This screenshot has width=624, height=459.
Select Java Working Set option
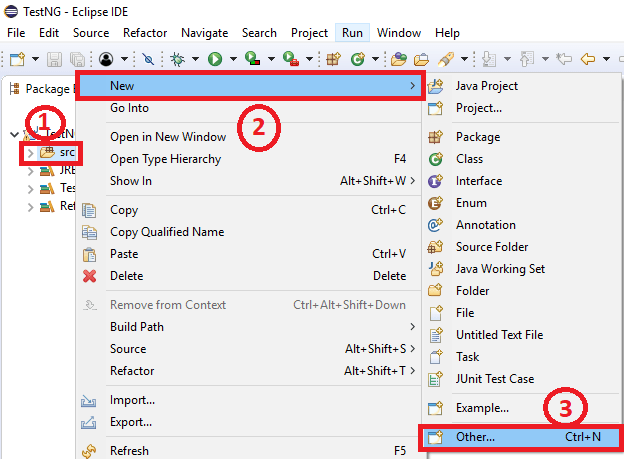coord(522,269)
